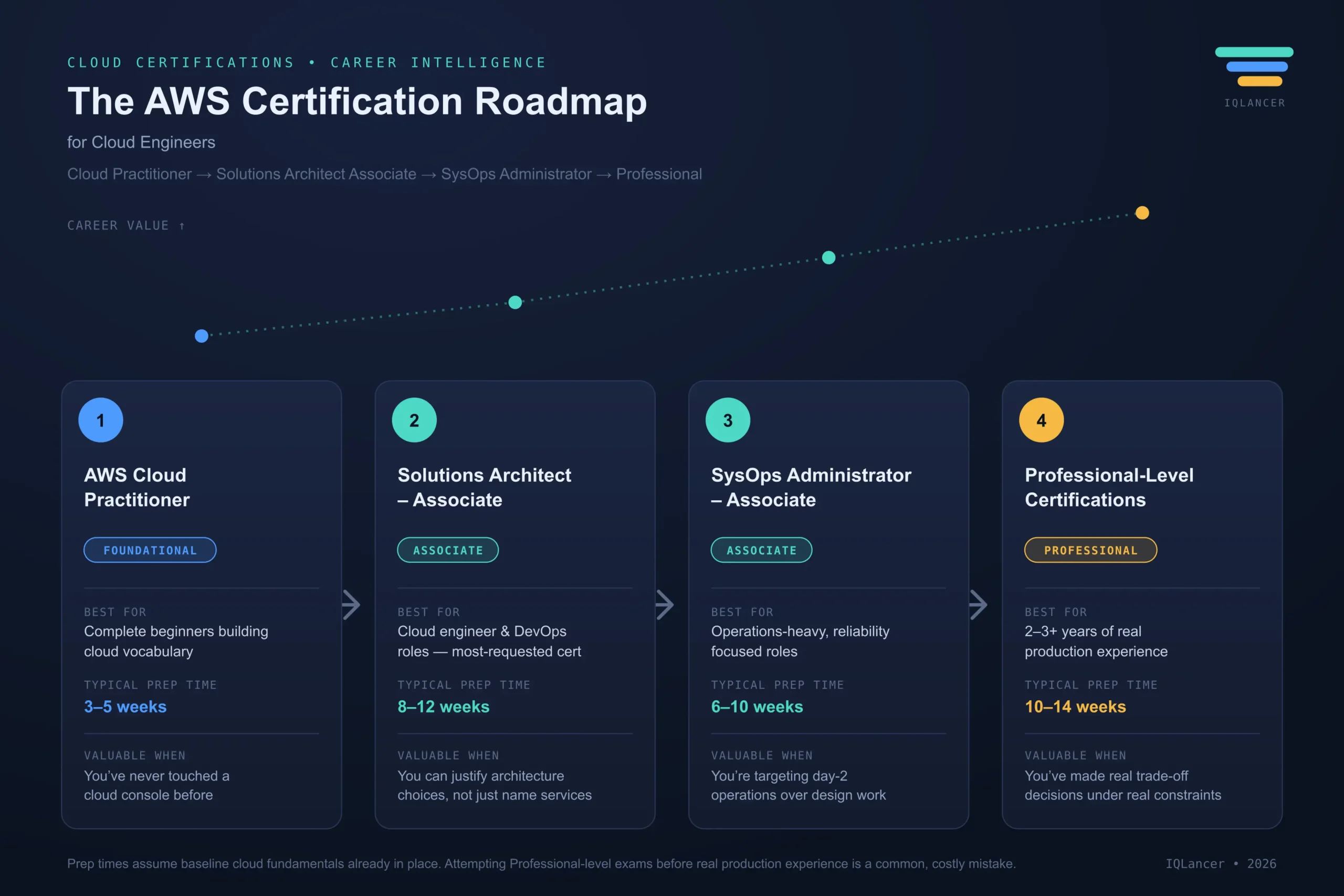
Task: Click 'You're targeting day-2 operations' text
Action: (799, 786)
